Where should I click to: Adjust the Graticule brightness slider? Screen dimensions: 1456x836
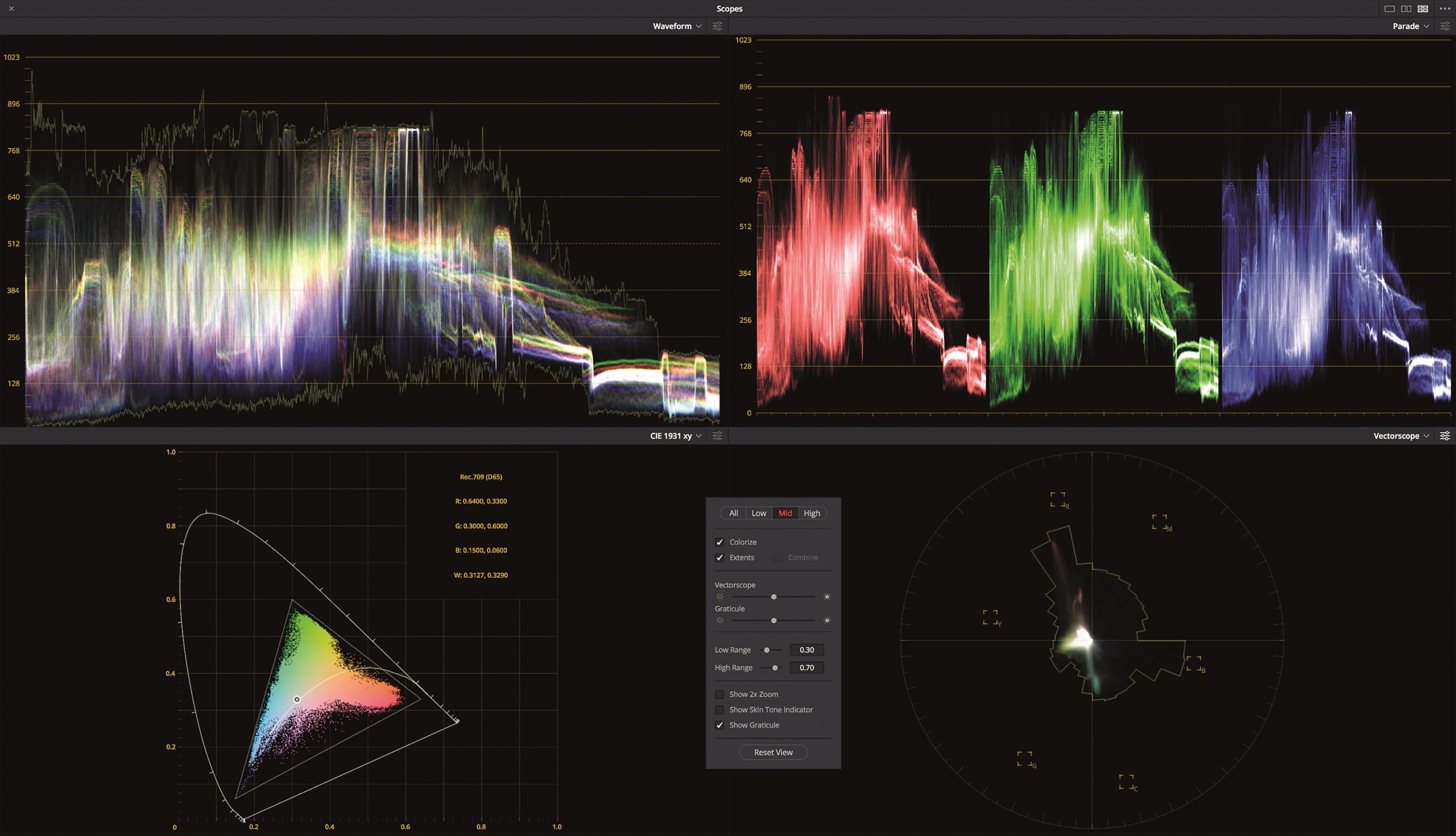point(773,620)
